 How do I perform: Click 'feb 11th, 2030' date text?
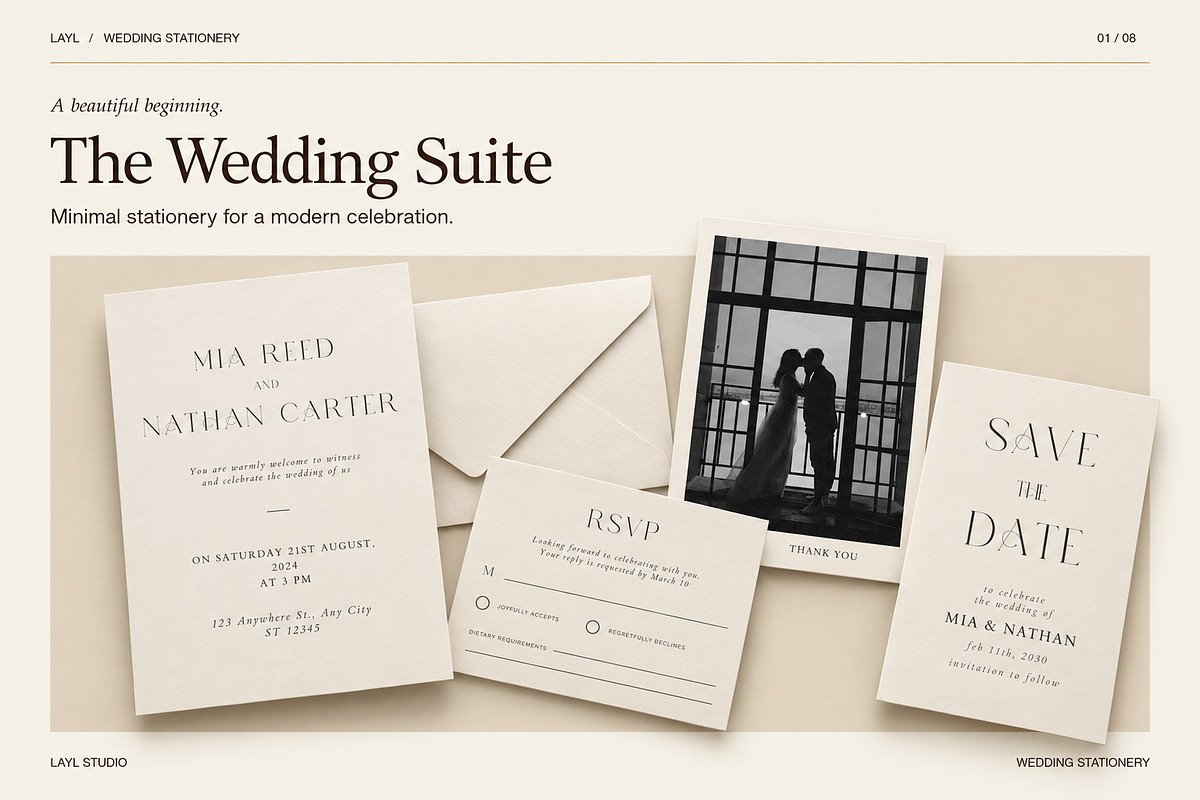tap(1008, 653)
